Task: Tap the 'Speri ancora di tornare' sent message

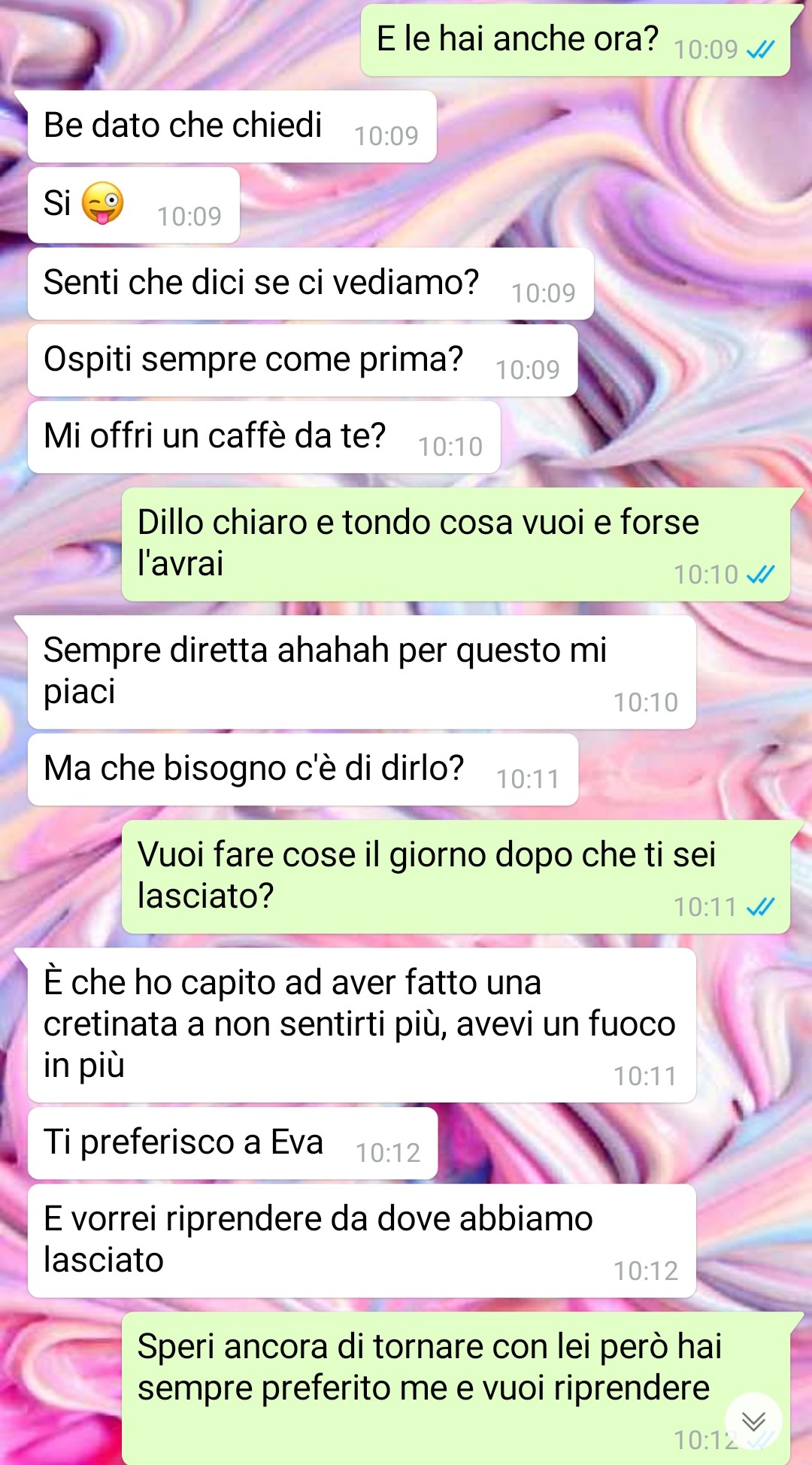Action: click(x=456, y=1388)
